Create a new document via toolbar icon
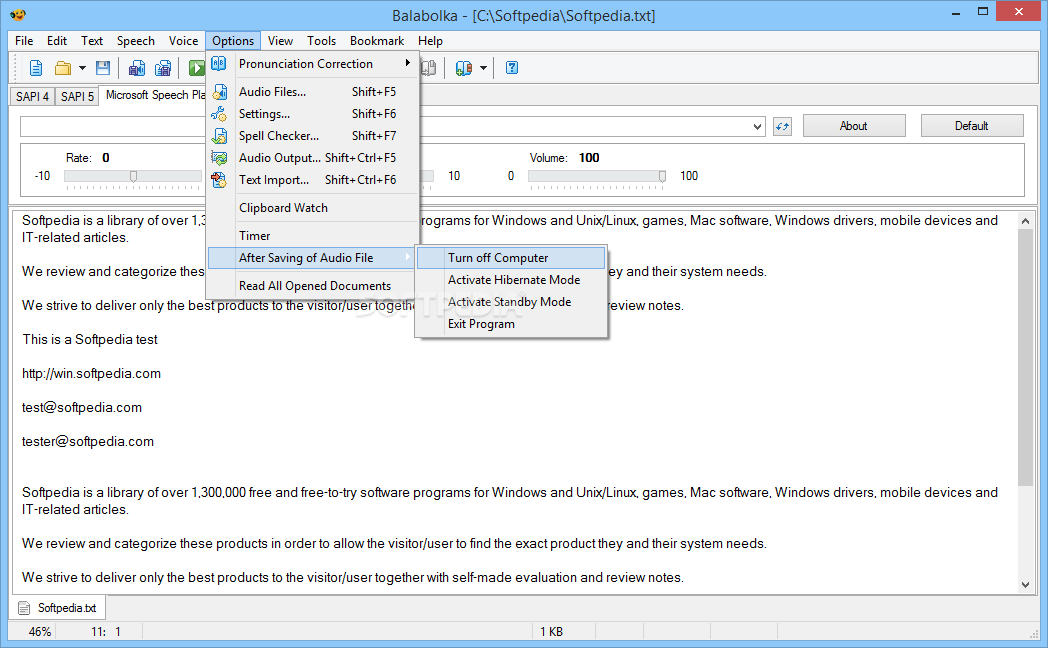This screenshot has width=1048, height=648. [x=36, y=67]
